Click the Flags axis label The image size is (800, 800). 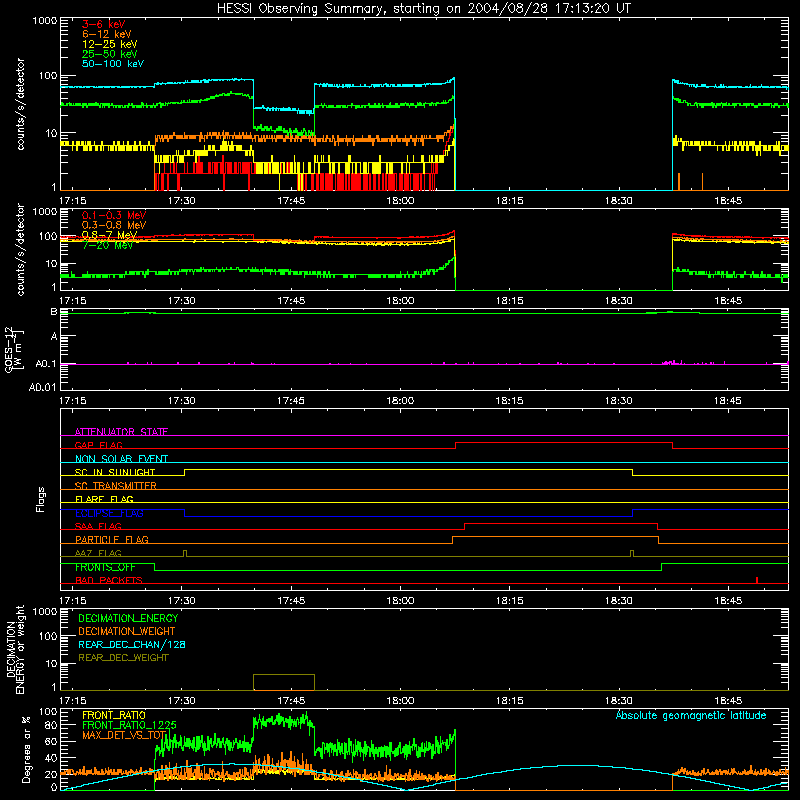point(41,499)
